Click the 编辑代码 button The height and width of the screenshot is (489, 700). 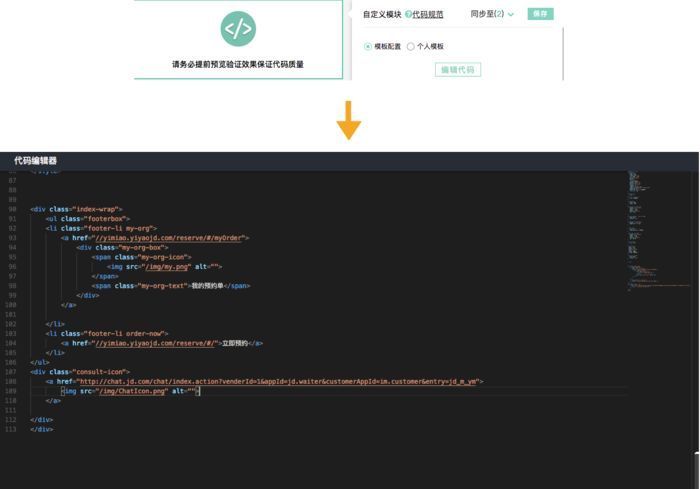(458, 70)
